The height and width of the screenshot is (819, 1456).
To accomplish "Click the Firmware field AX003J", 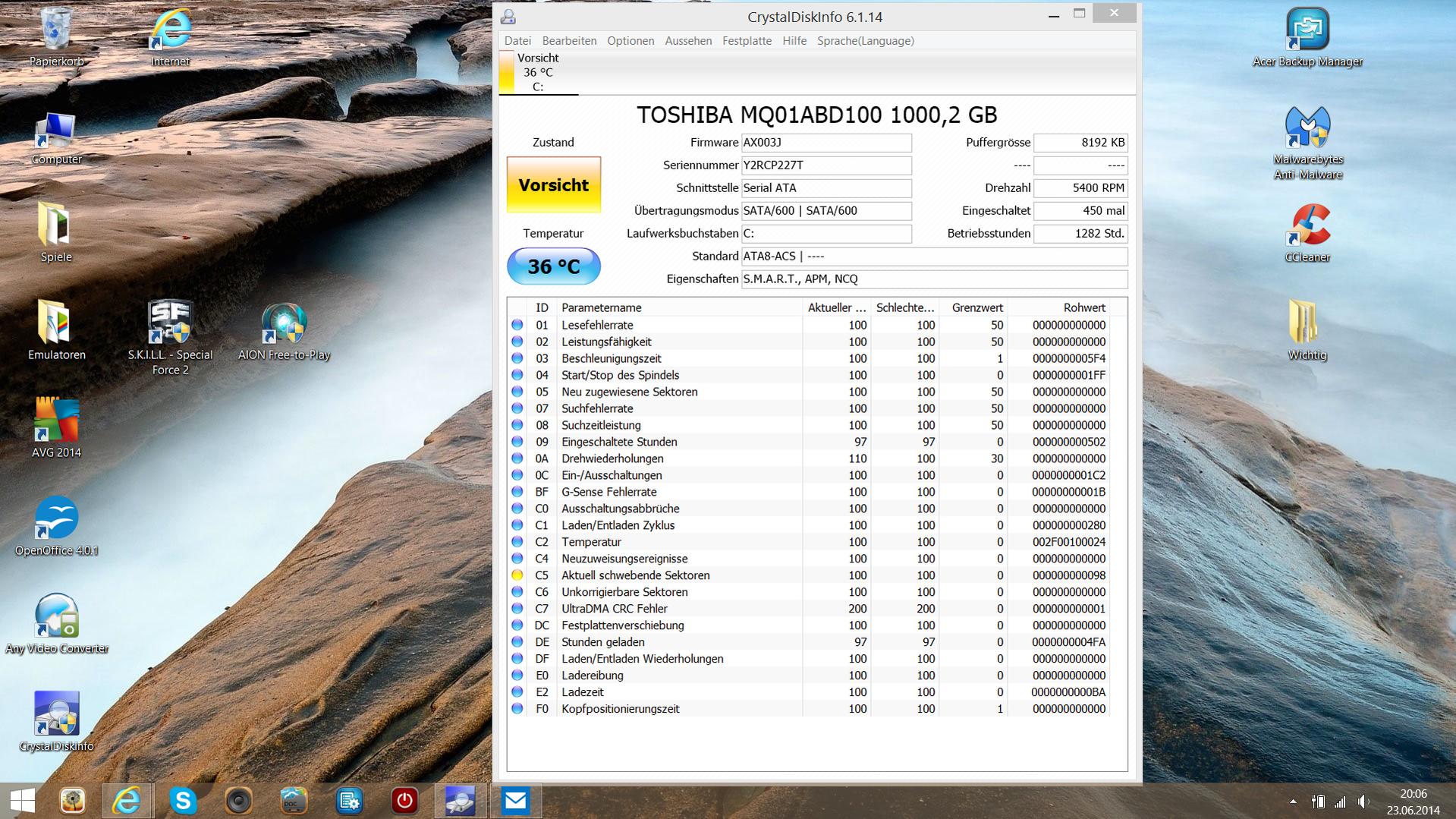I will (825, 143).
